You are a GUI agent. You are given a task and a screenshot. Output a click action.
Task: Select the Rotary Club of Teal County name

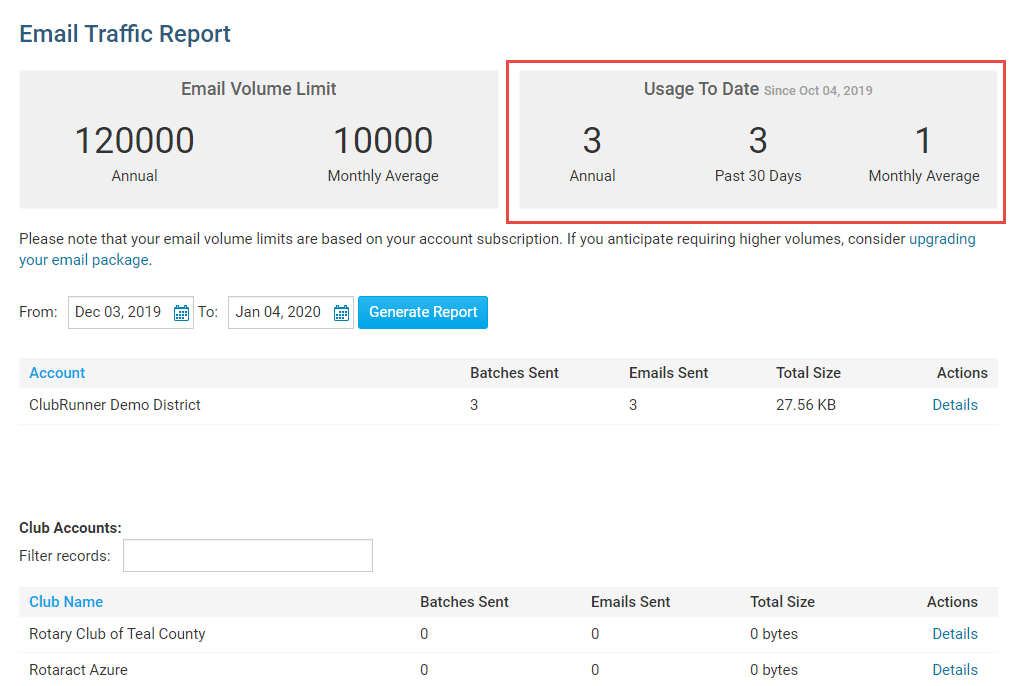[117, 634]
